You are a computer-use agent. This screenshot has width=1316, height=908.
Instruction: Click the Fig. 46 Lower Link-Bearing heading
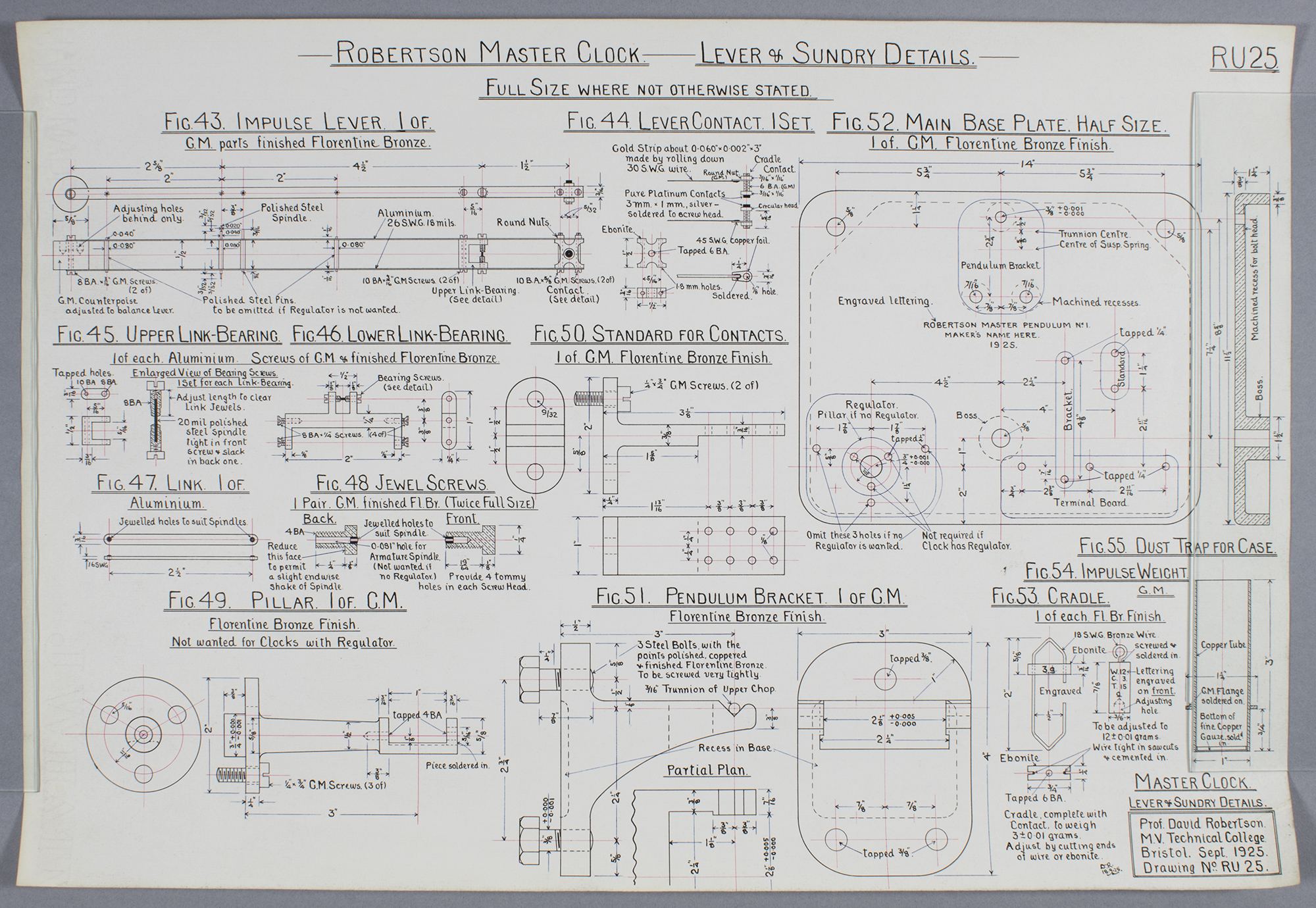(x=401, y=335)
